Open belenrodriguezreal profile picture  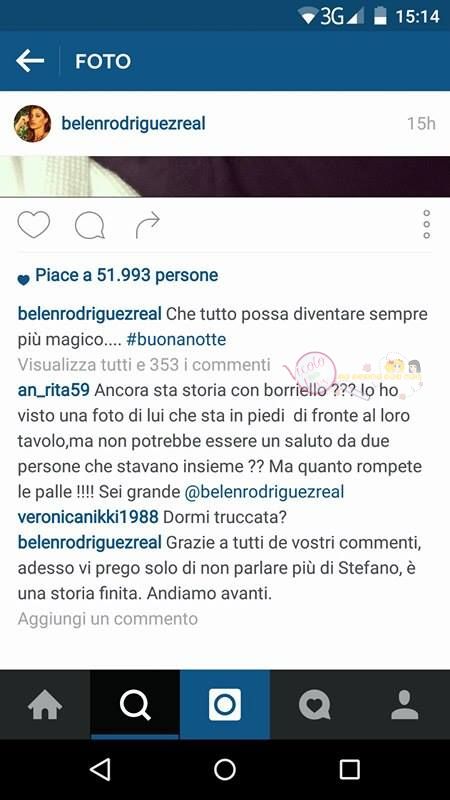point(32,123)
